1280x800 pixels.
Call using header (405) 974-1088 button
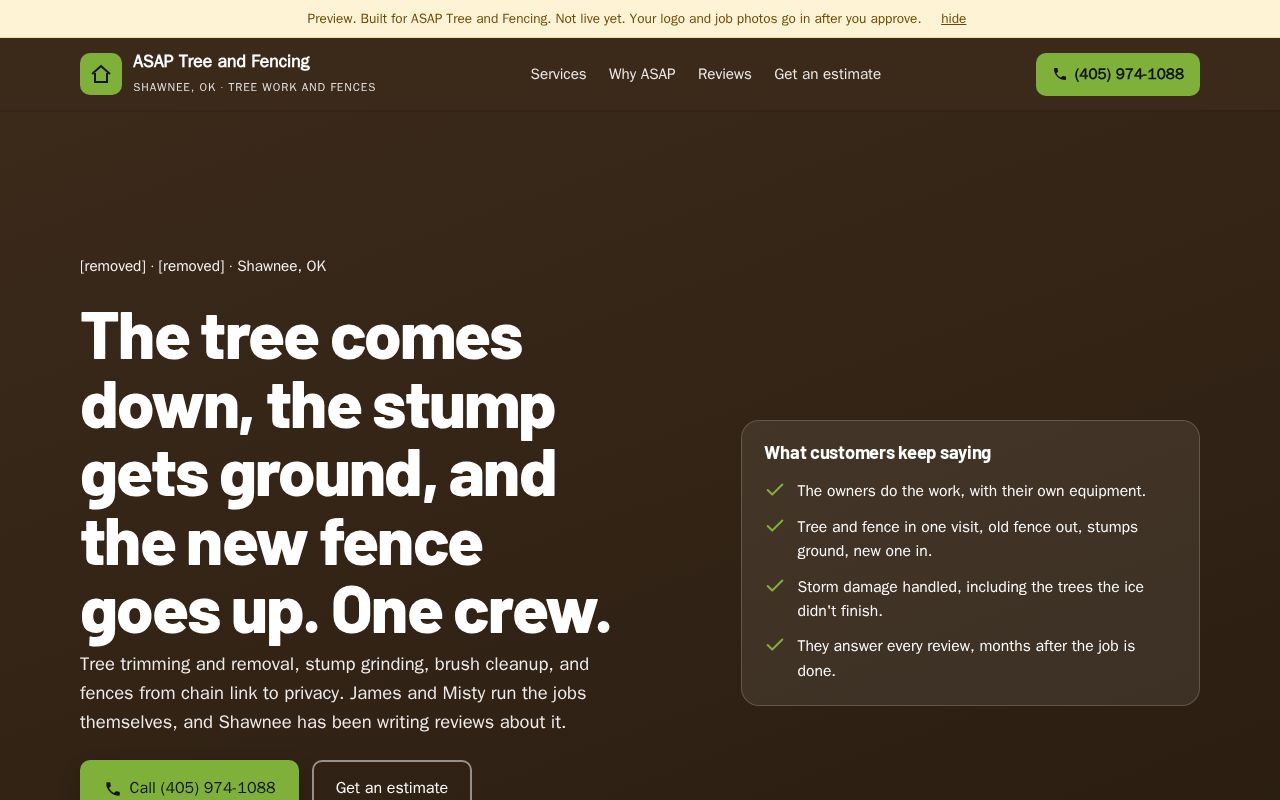point(1118,74)
